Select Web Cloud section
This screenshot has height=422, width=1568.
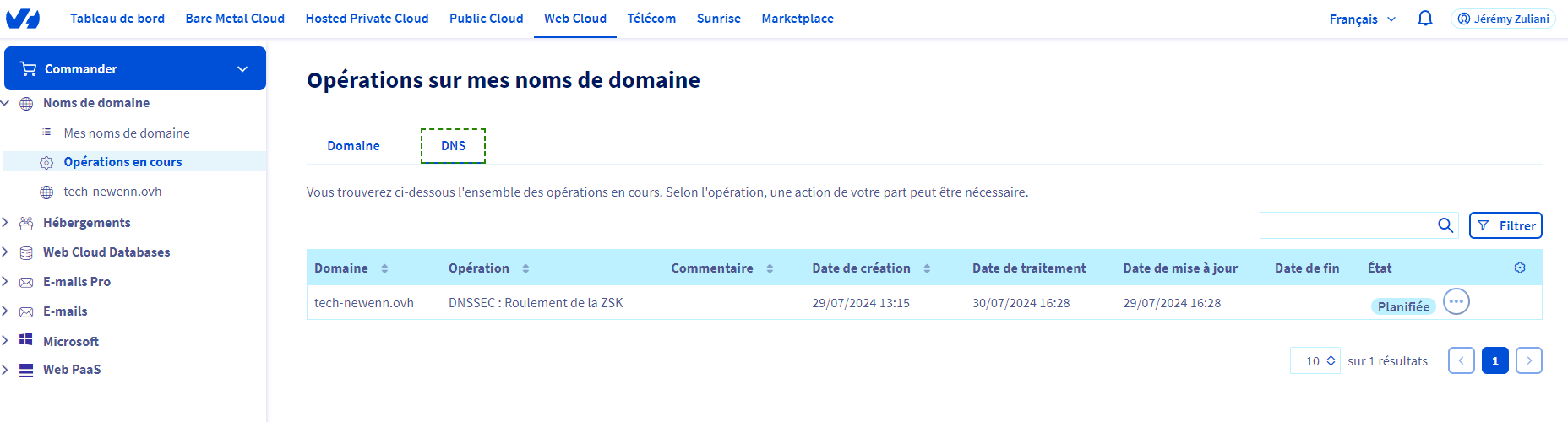pyautogui.click(x=575, y=19)
